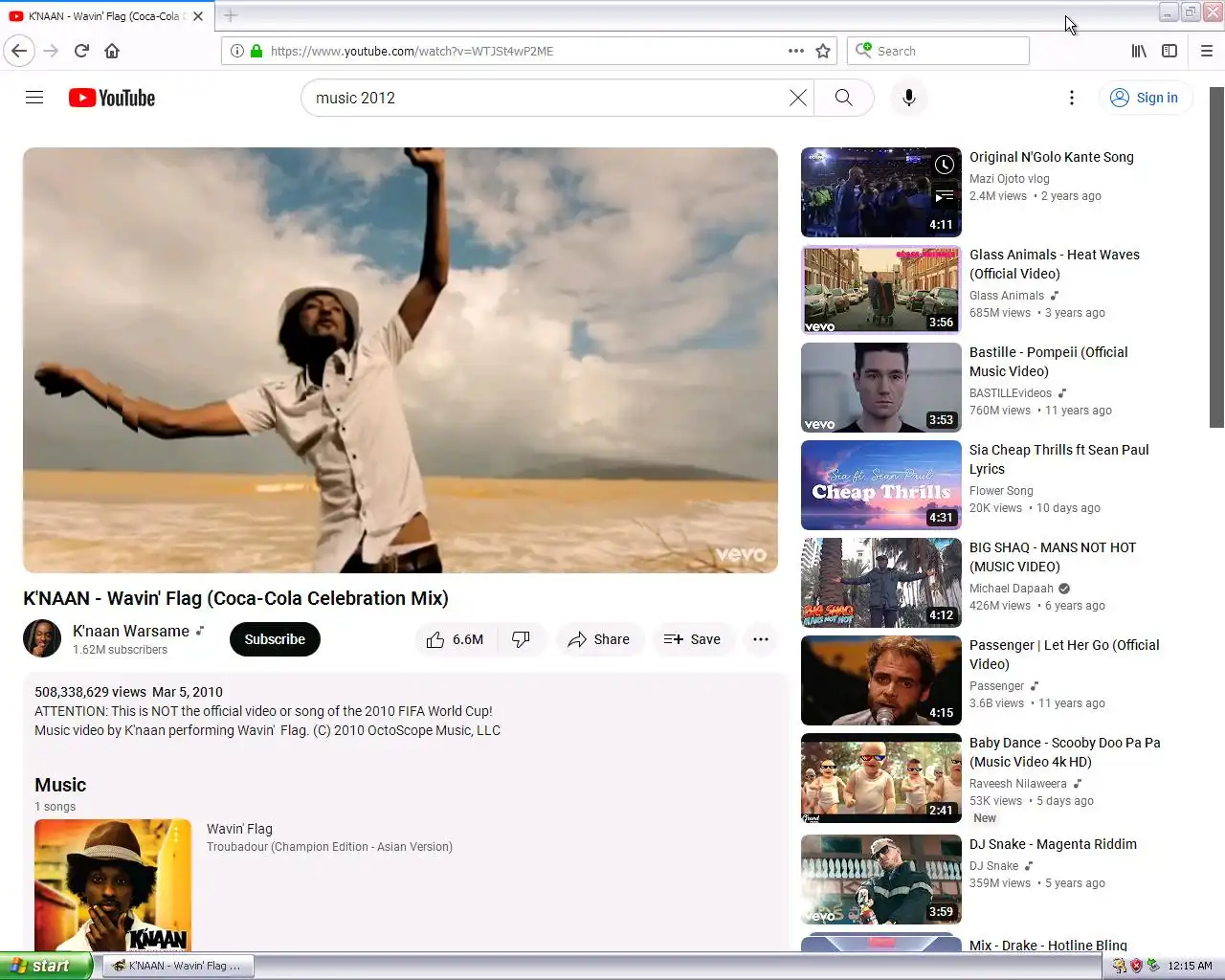Click the page vertical scrollbar thumb
This screenshot has height=980, width=1225.
pyautogui.click(x=1216, y=257)
